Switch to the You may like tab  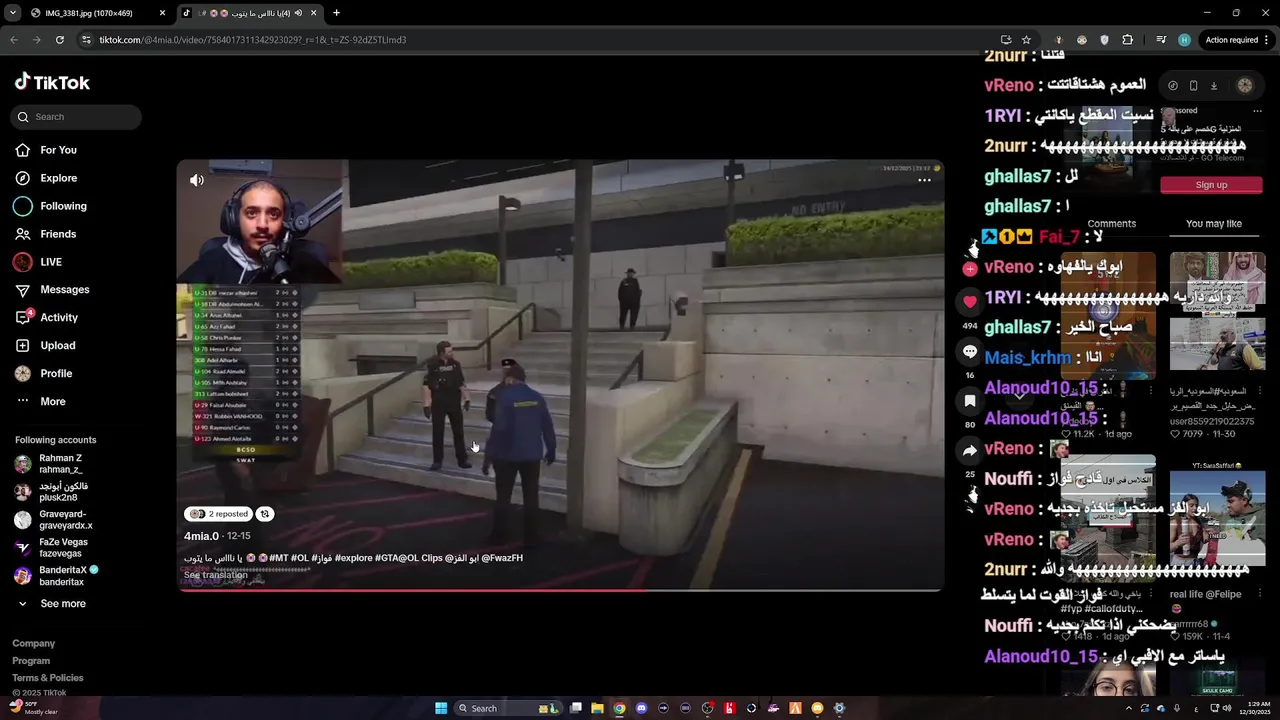click(1213, 224)
